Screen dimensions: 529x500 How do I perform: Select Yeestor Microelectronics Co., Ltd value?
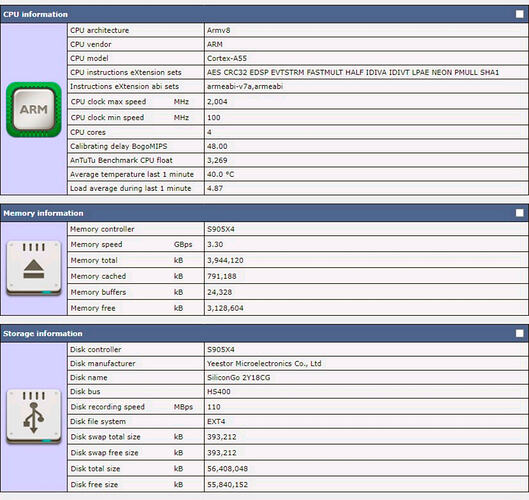(264, 364)
